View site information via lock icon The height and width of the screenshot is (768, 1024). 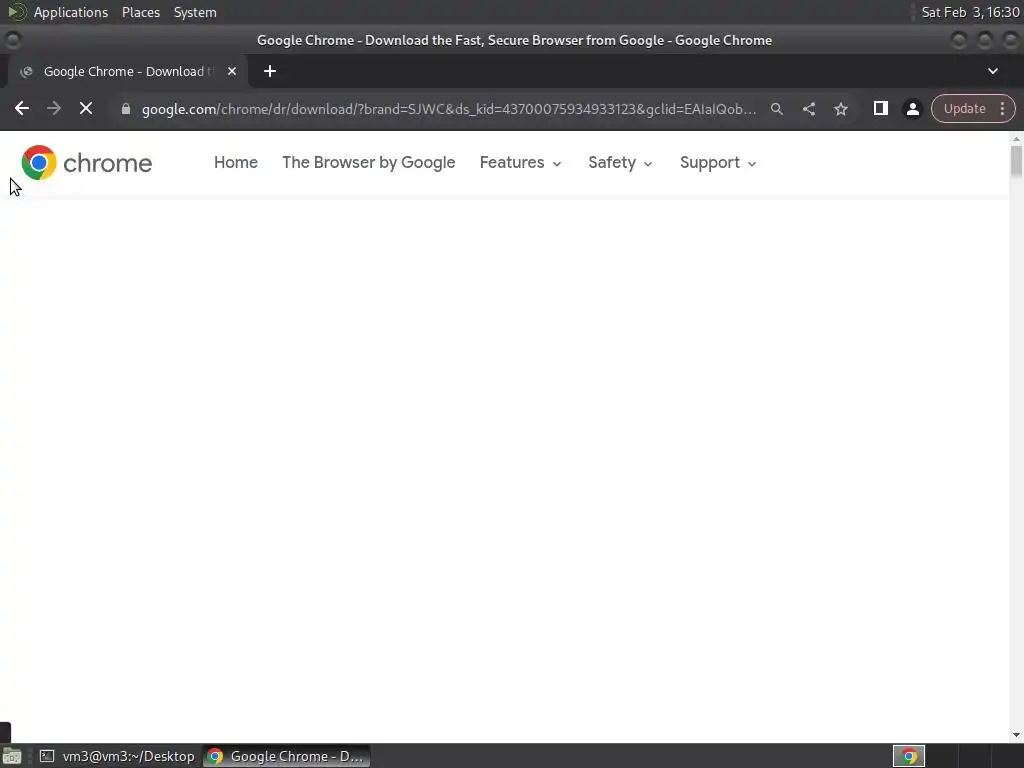click(x=126, y=109)
